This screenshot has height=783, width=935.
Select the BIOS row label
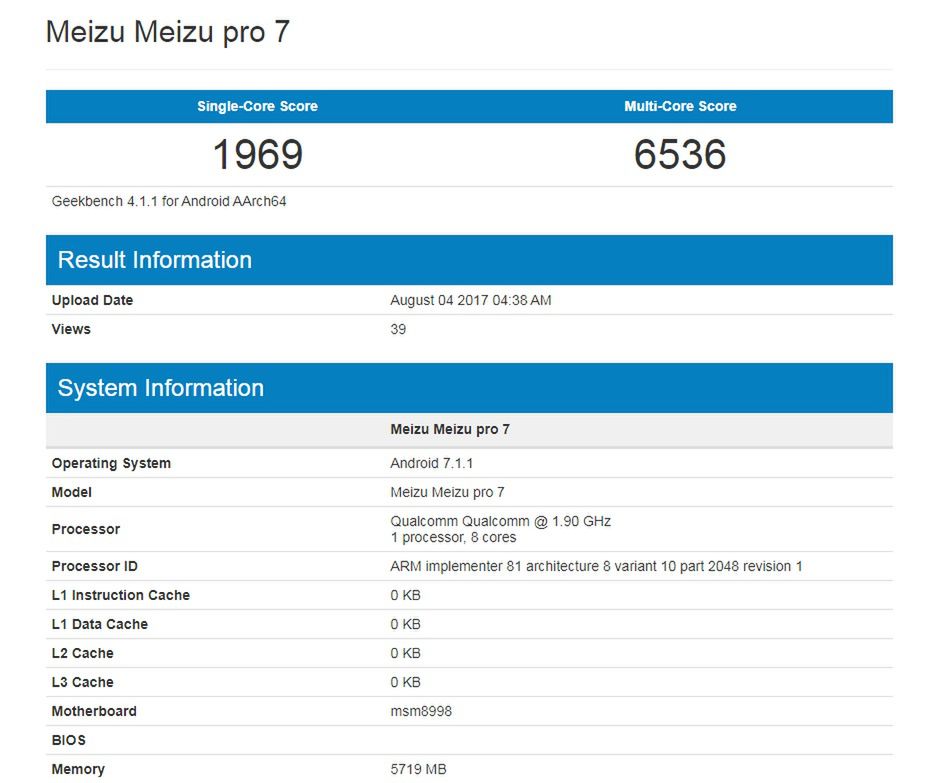click(69, 740)
